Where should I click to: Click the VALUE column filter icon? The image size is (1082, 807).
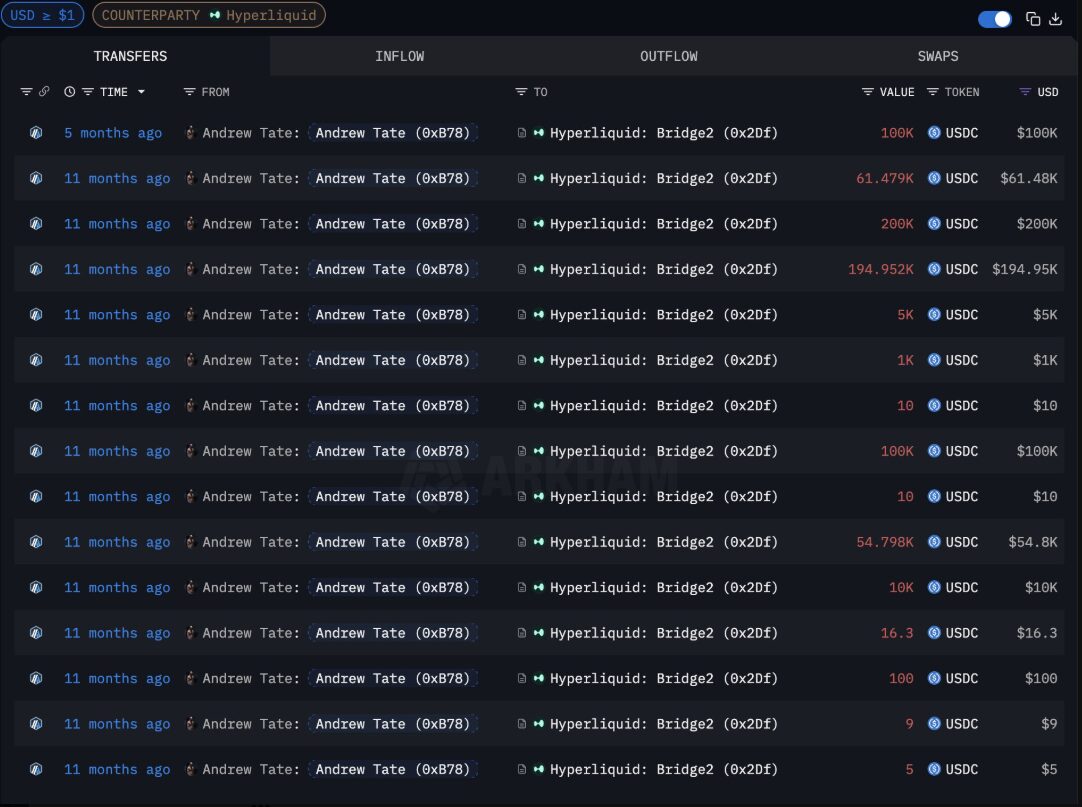(868, 92)
